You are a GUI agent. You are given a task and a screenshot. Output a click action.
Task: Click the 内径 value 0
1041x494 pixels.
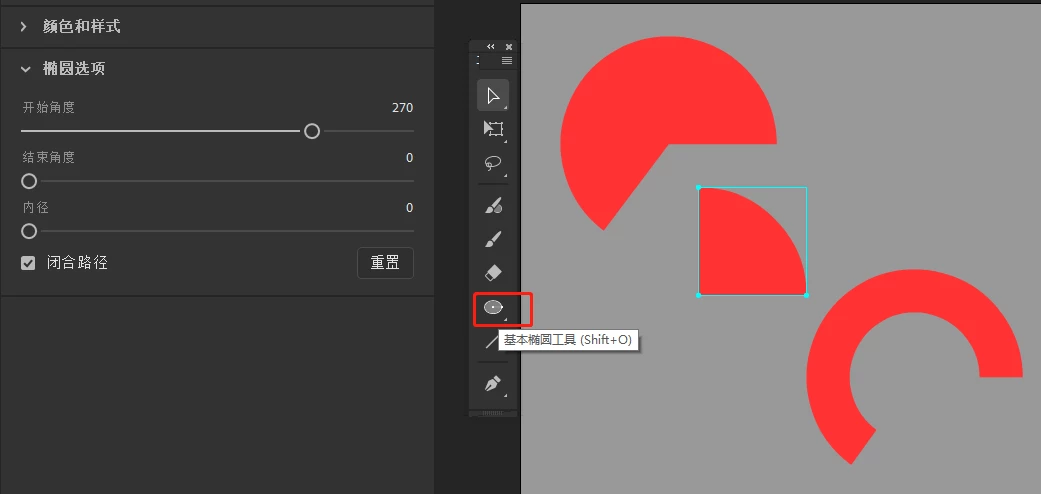coord(410,208)
